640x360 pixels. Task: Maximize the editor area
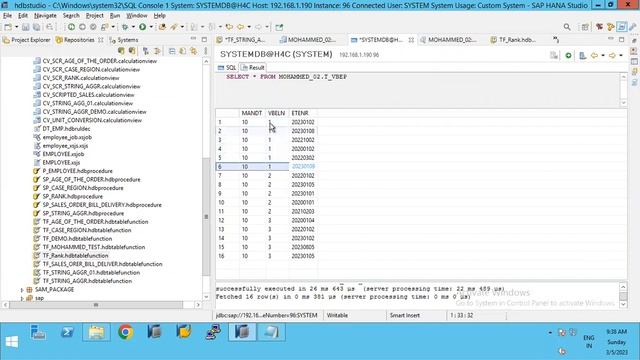click(622, 39)
